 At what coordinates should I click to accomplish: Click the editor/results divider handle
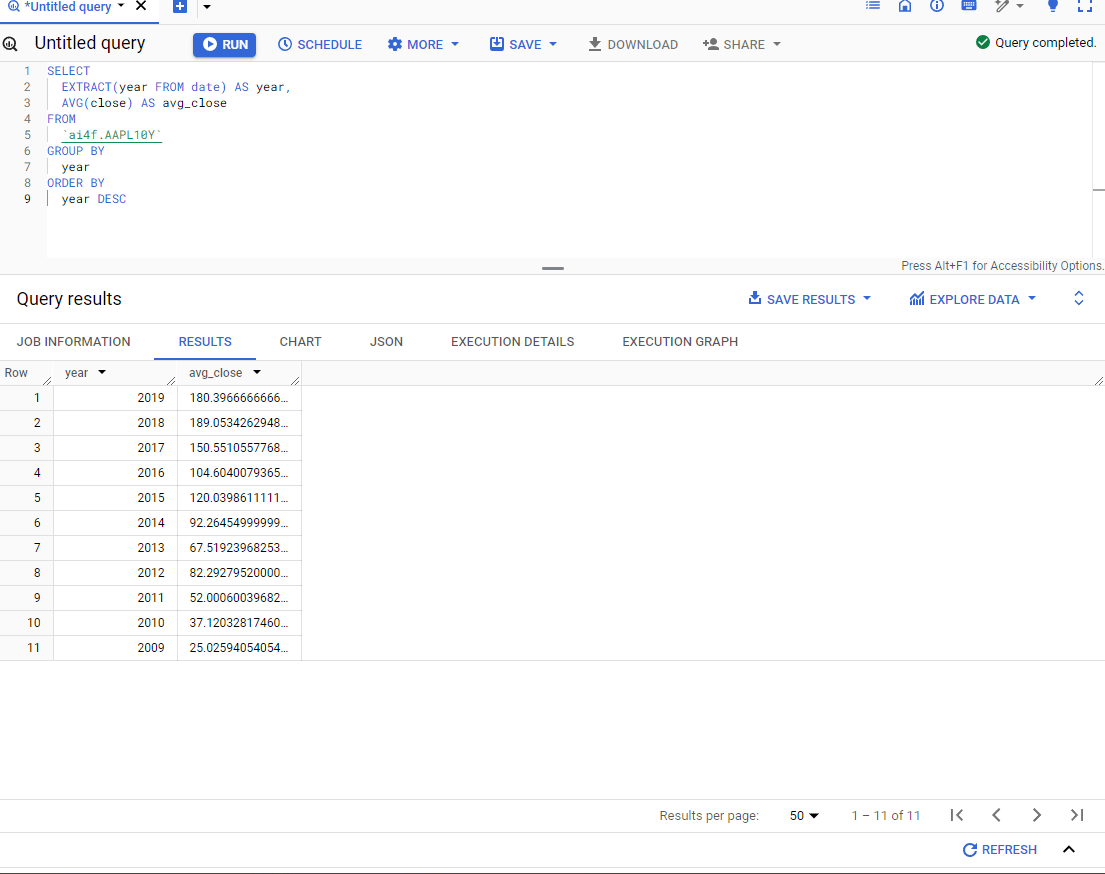(x=552, y=269)
